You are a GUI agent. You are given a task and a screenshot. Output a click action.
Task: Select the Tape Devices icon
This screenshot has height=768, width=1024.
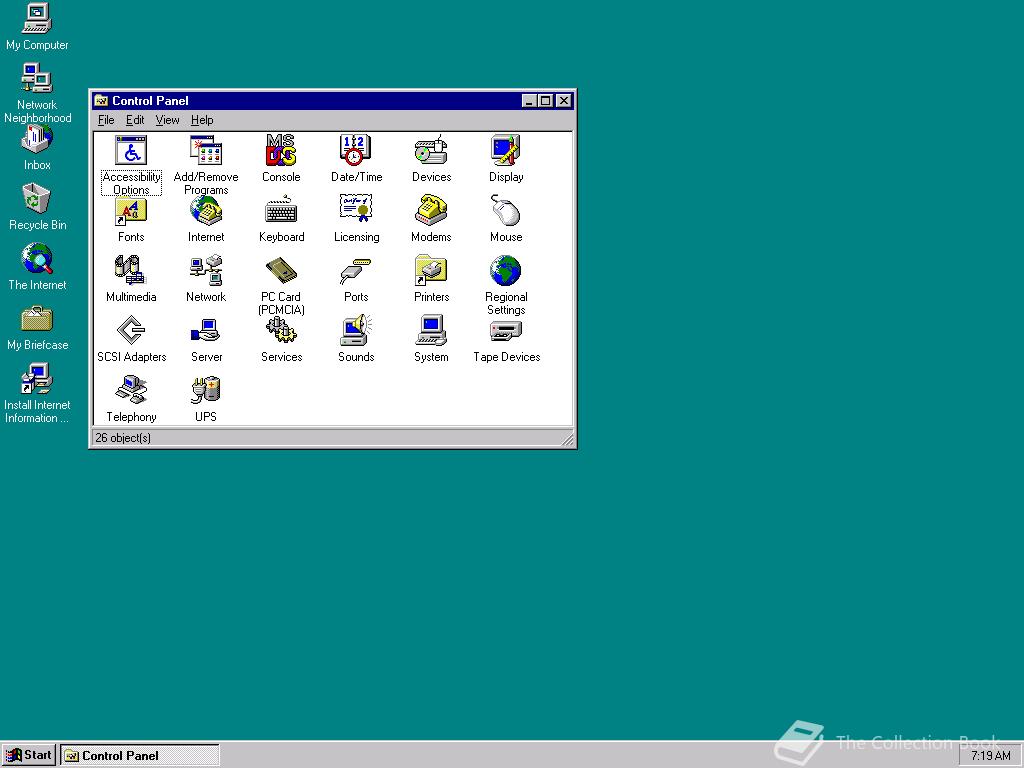click(506, 330)
